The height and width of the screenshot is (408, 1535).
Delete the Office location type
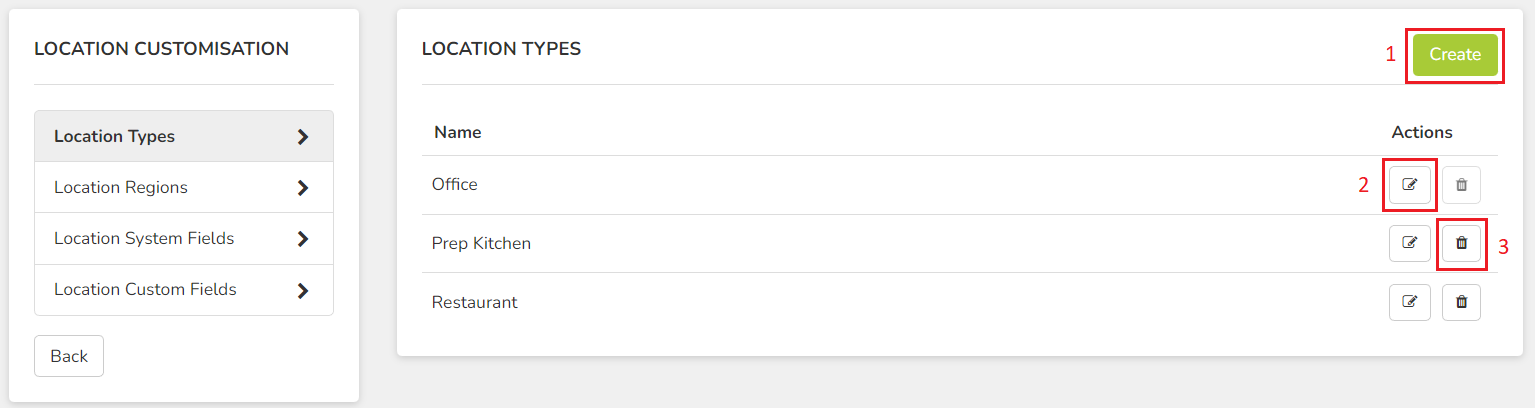[1461, 185]
